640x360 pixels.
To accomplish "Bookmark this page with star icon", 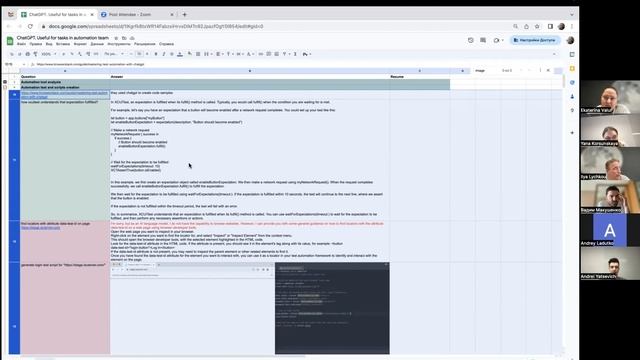I will pos(537,26).
